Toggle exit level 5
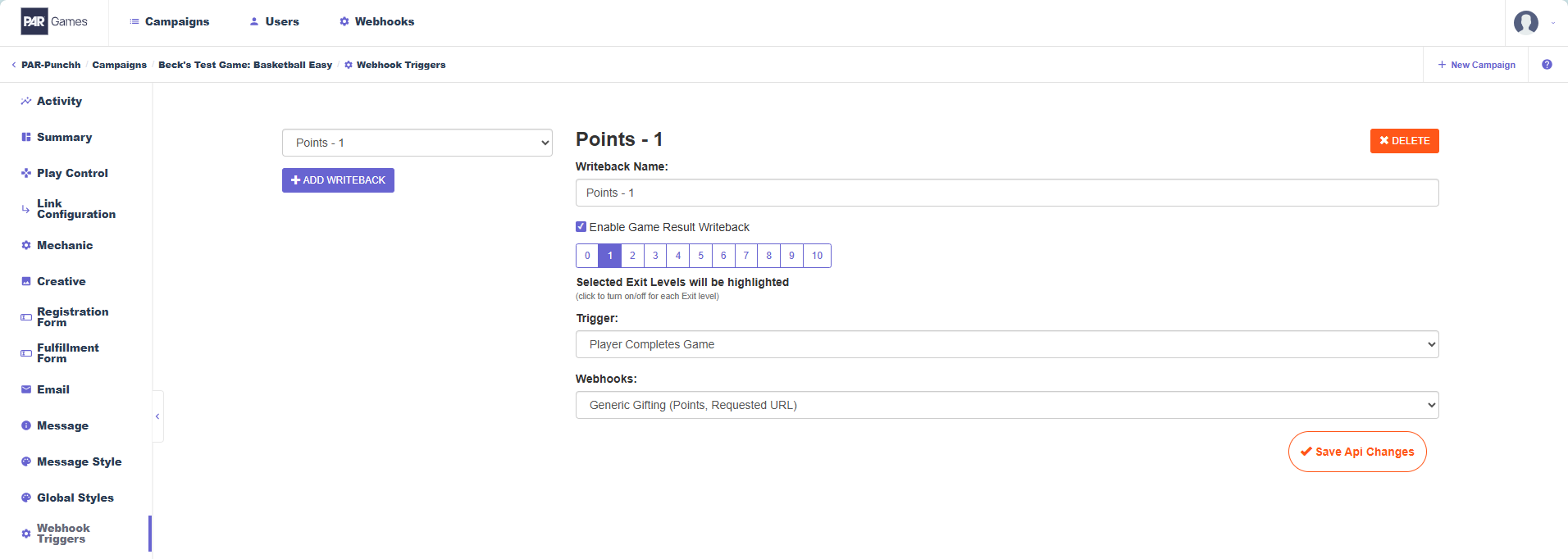 point(700,256)
